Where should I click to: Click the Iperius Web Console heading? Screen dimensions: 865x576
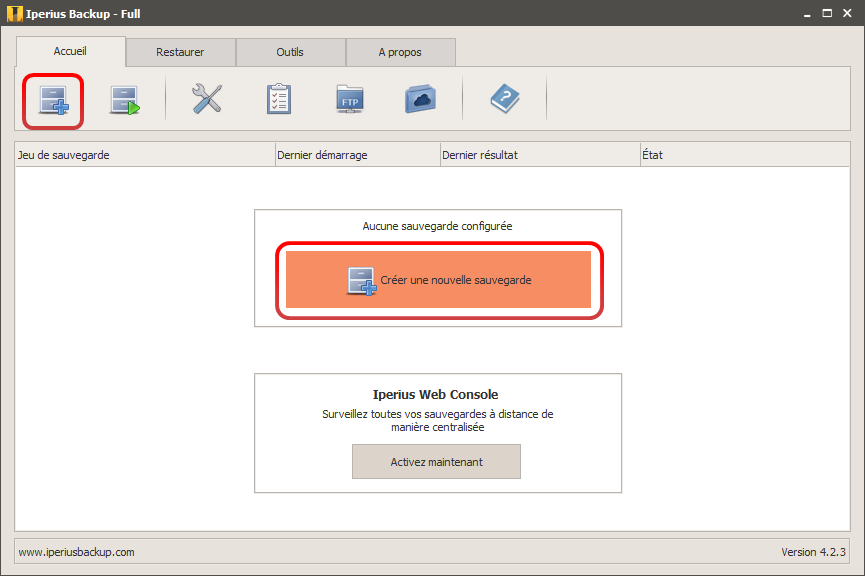pyautogui.click(x=435, y=394)
